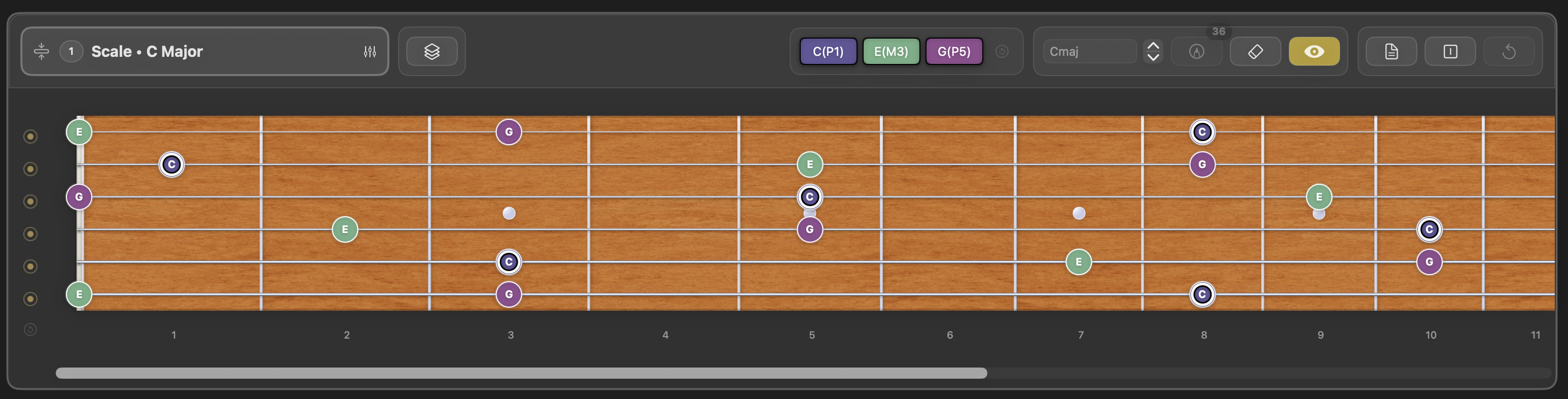Toggle the high E string radio marker
1568x399 pixels.
[30, 137]
